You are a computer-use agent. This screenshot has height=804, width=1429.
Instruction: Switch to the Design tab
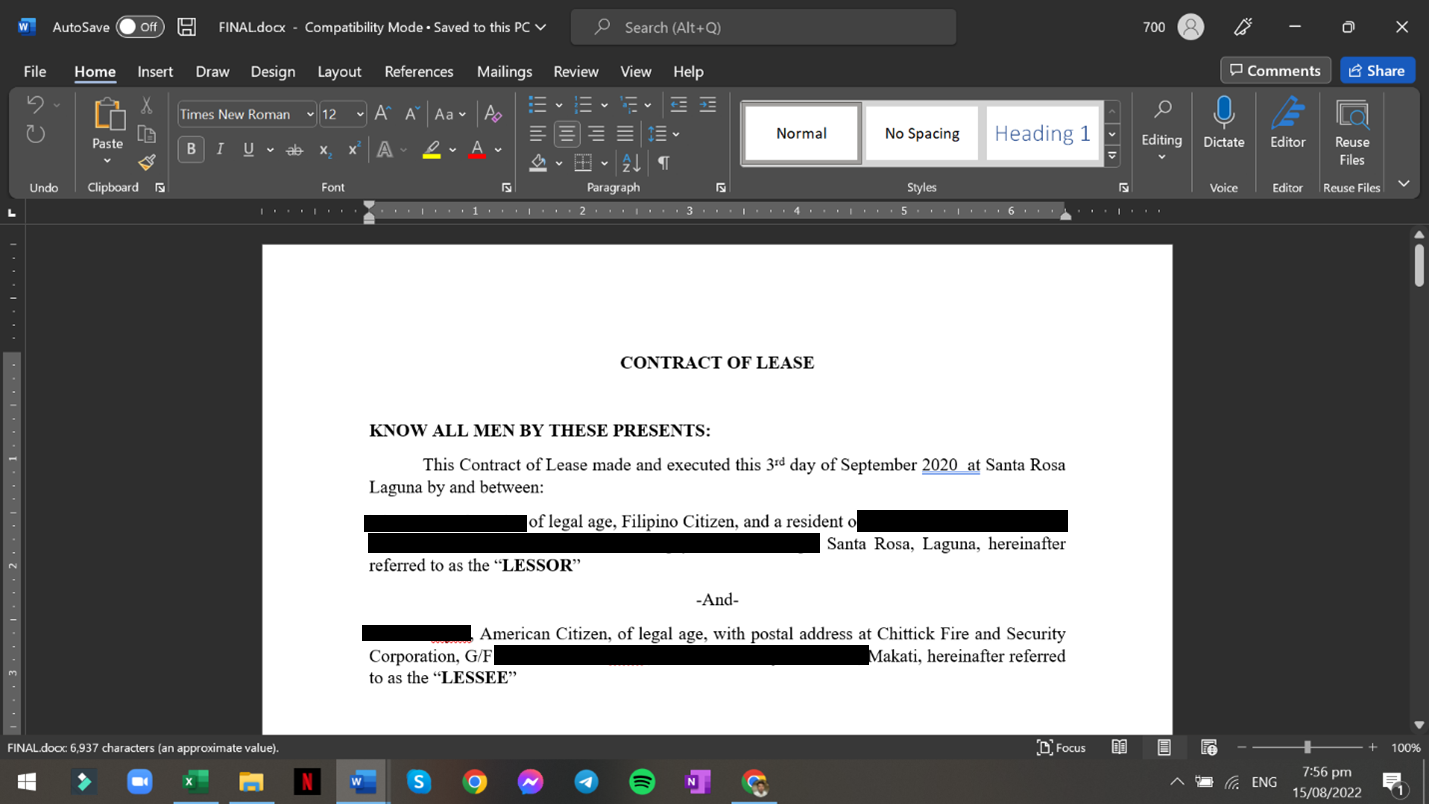coord(273,71)
